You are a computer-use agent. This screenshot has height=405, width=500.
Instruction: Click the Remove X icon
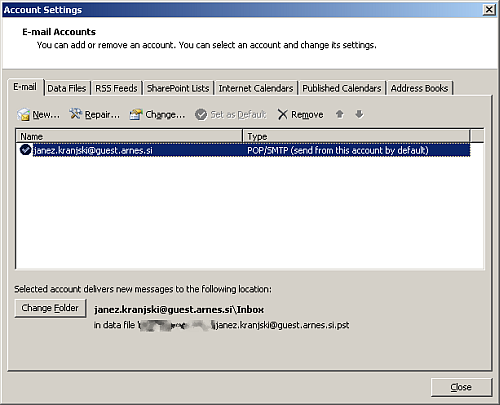[282, 115]
